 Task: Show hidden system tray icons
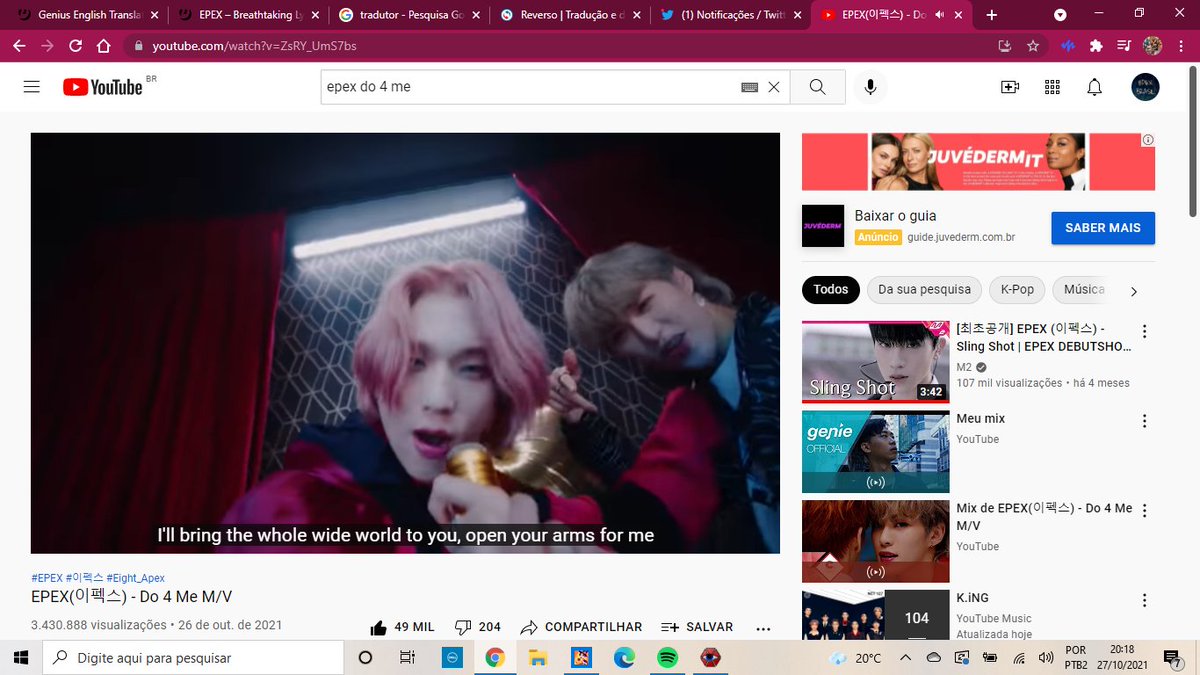(x=905, y=658)
